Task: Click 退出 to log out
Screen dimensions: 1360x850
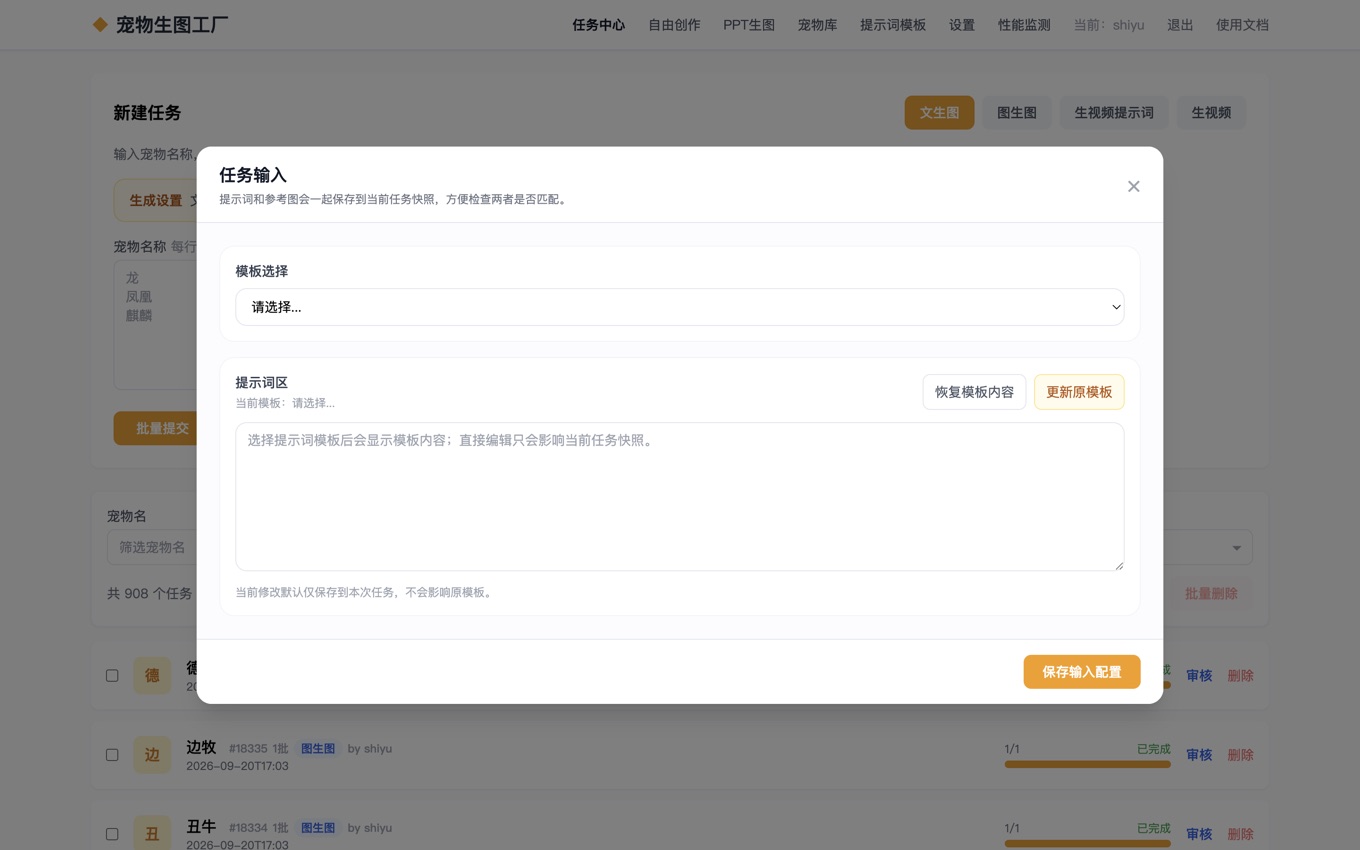Action: [x=1180, y=25]
